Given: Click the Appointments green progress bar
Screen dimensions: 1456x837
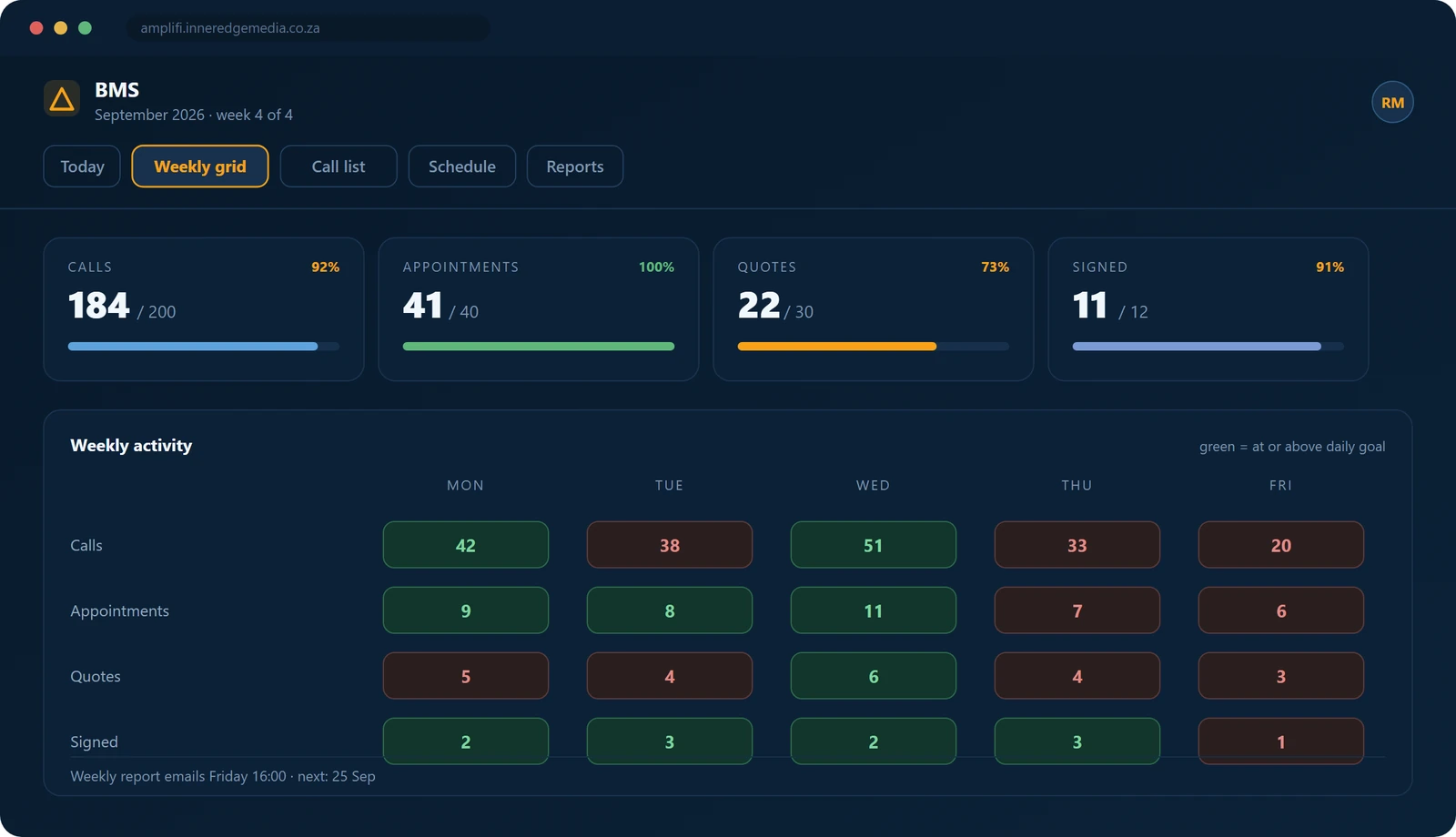Looking at the screenshot, I should 539,347.
